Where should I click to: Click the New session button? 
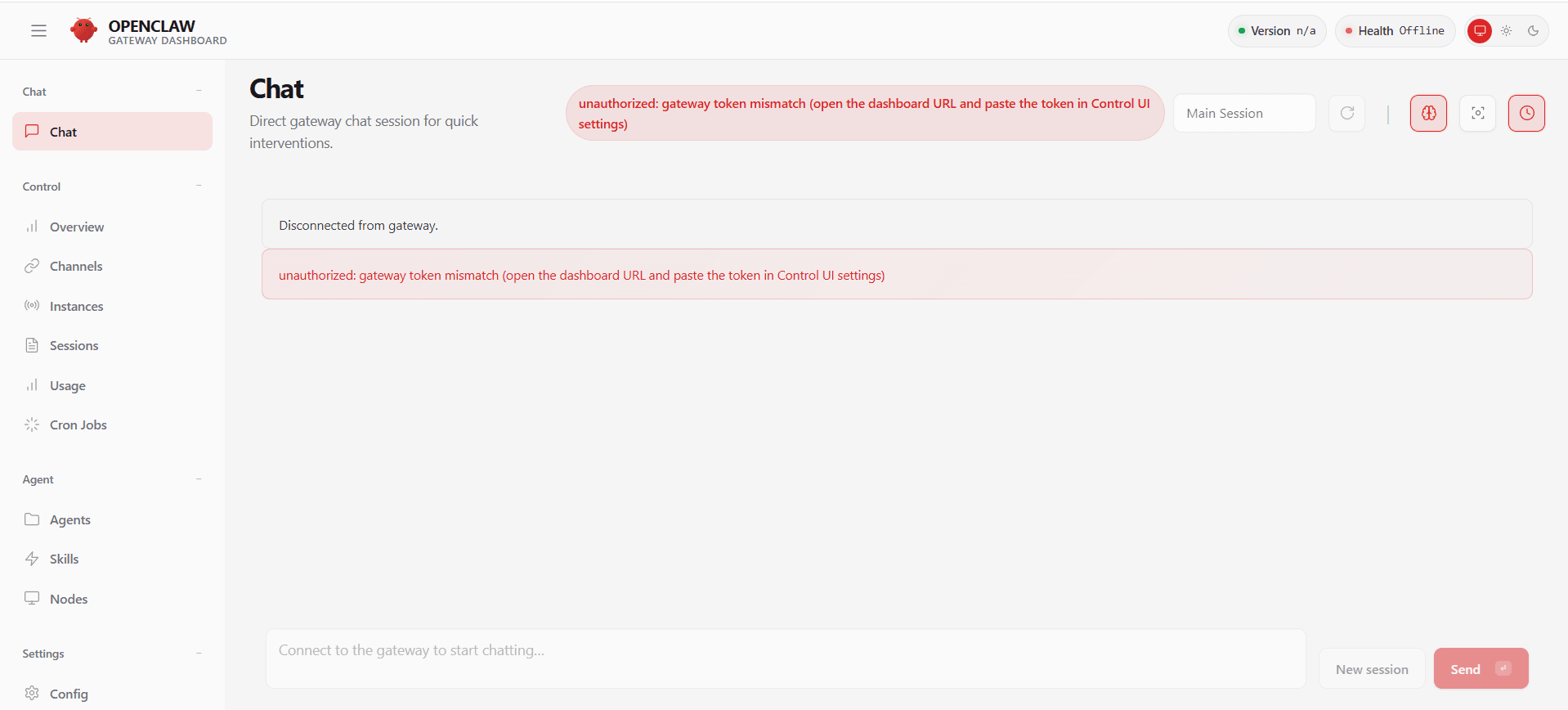pyautogui.click(x=1371, y=669)
